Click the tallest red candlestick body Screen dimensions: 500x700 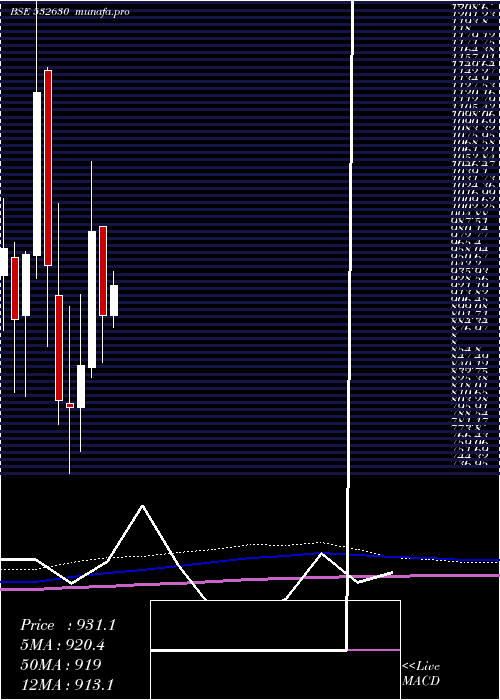pos(48,168)
